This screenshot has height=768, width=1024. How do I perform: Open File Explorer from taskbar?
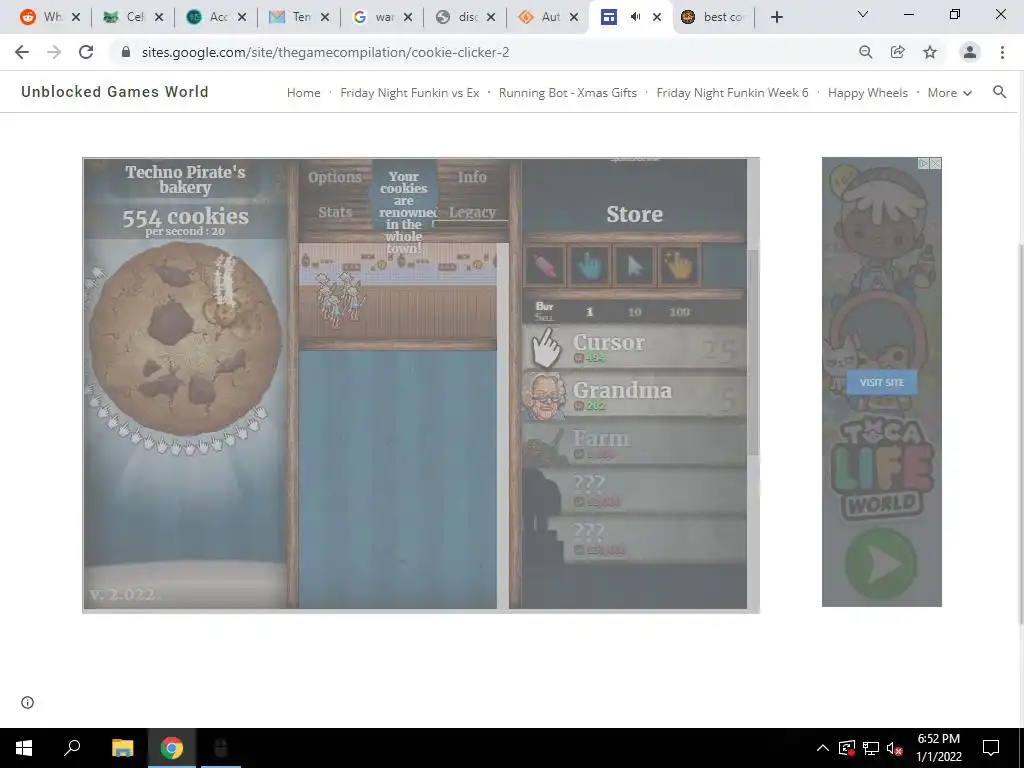[122, 748]
